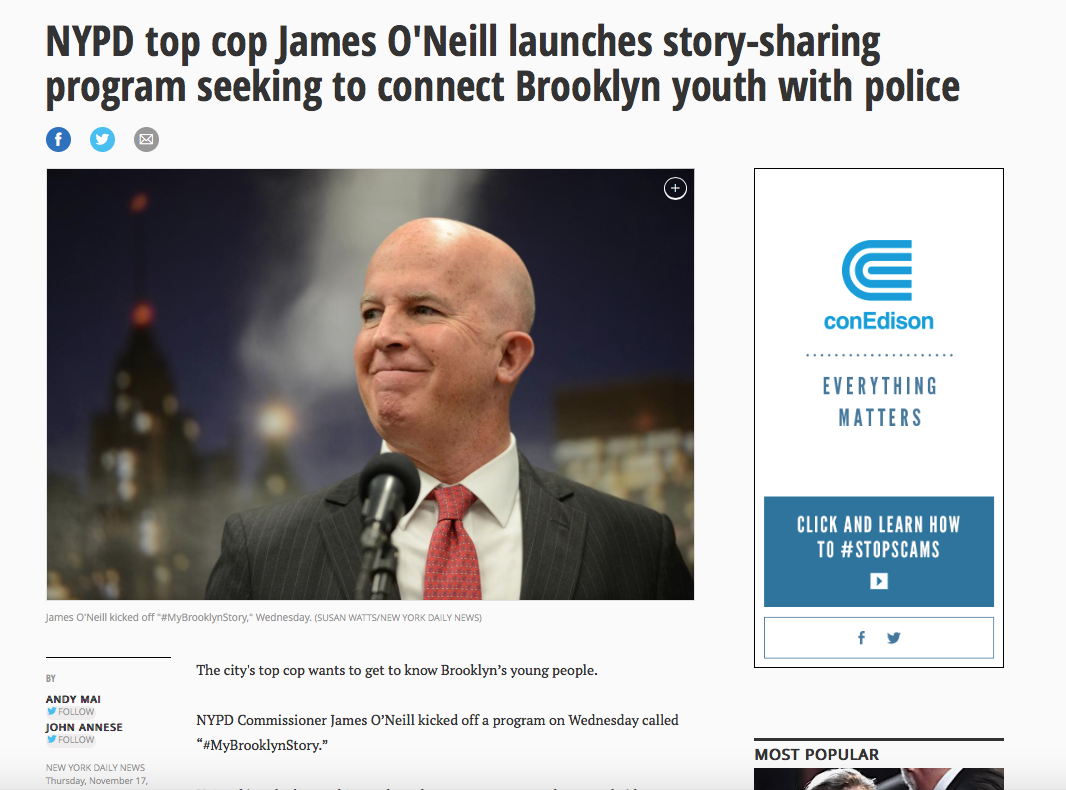Click the New York Daily News byline text

(x=95, y=768)
